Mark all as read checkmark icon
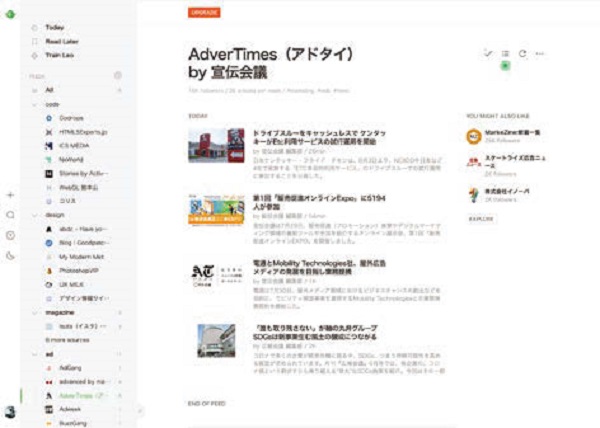The image size is (600, 428). pyautogui.click(x=488, y=54)
